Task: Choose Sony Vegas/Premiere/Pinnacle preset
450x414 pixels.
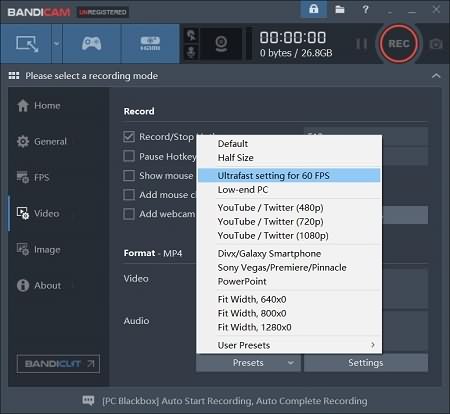Action: (289, 268)
